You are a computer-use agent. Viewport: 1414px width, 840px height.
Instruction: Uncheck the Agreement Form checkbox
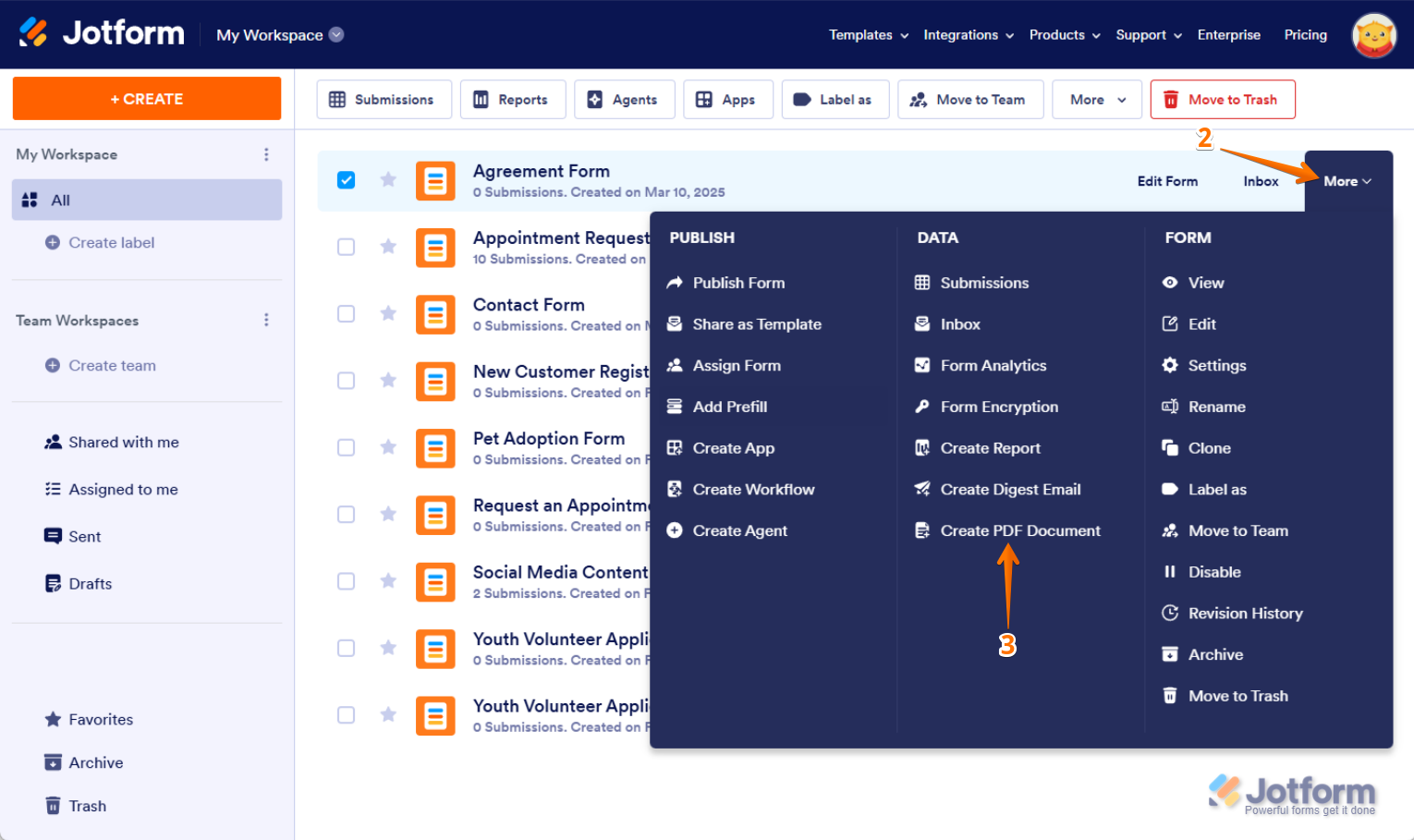coord(346,180)
